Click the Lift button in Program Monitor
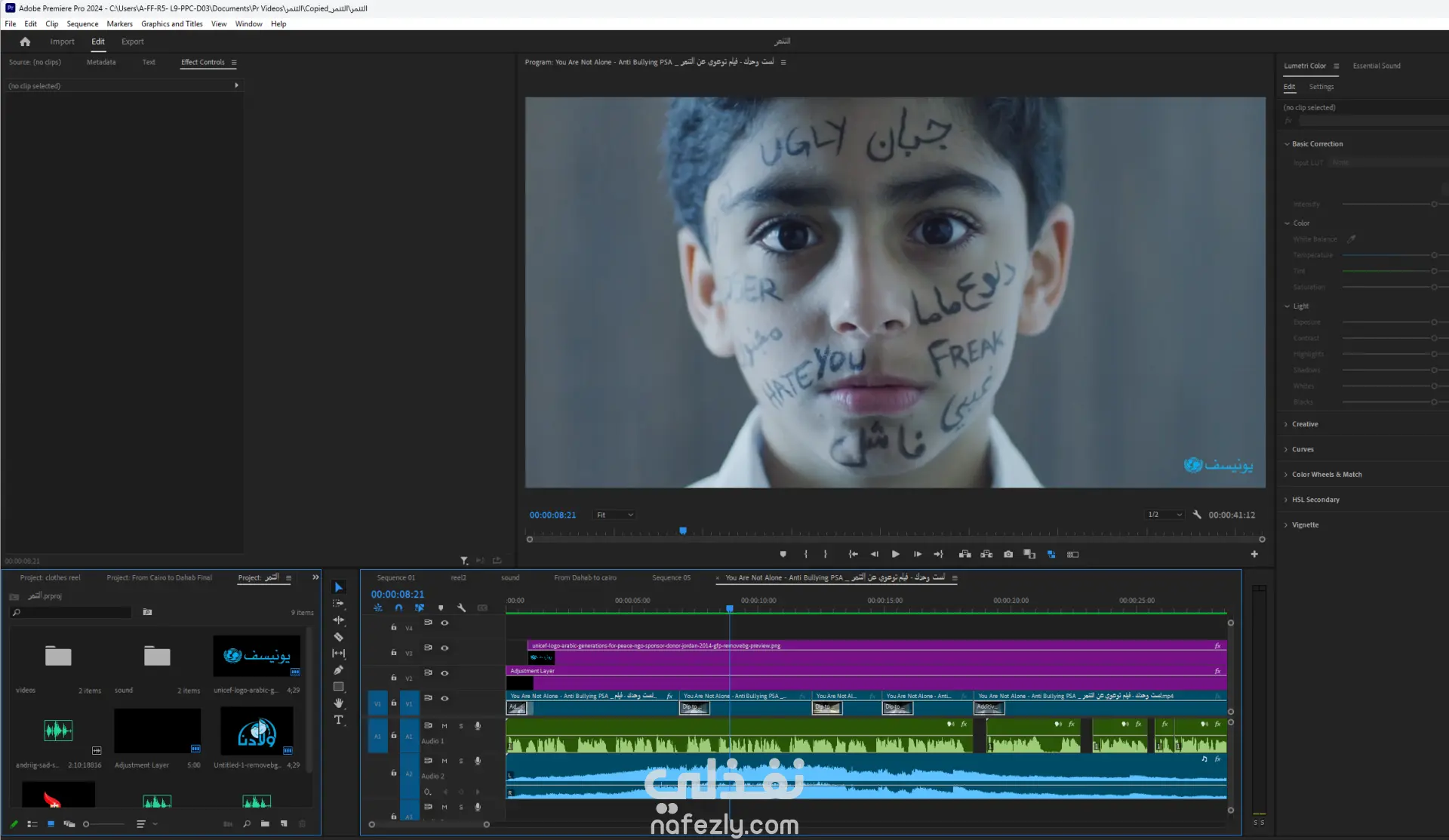 pyautogui.click(x=964, y=554)
